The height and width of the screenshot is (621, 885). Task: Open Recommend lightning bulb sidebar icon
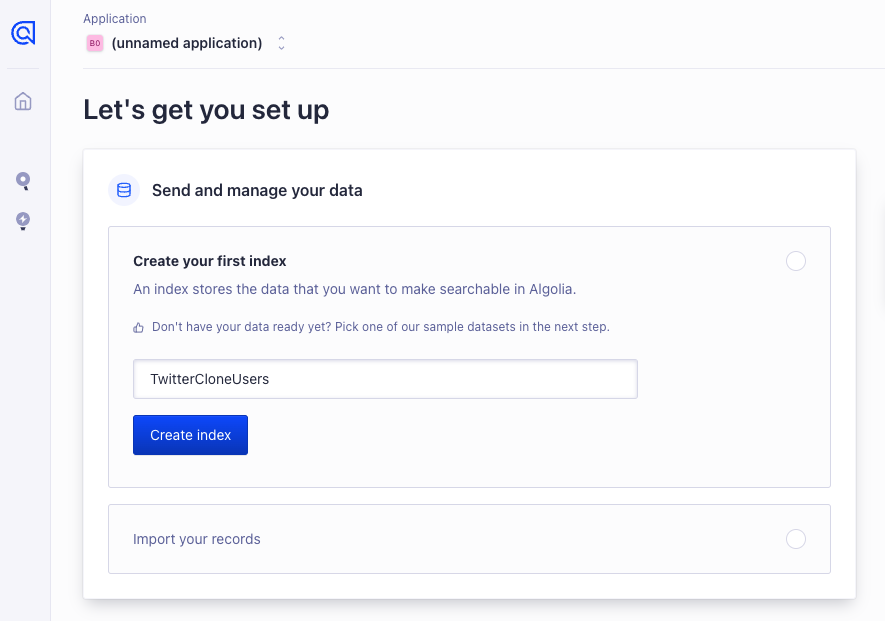pos(23,221)
